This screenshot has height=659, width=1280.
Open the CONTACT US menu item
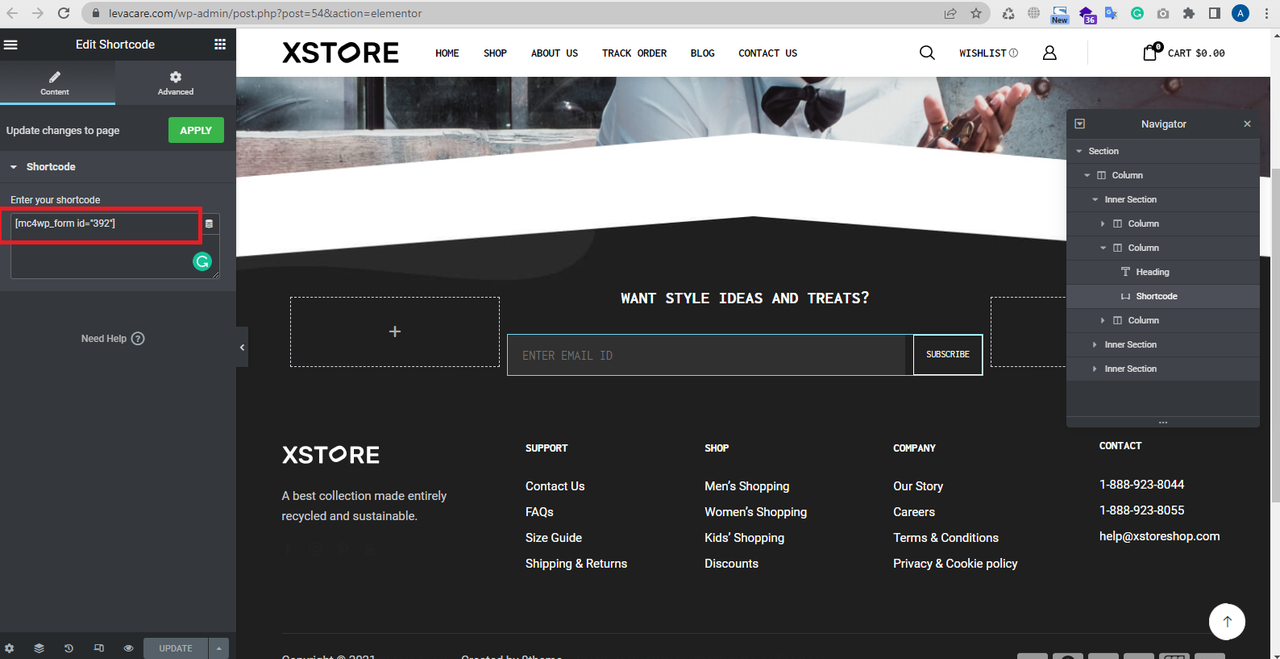(x=768, y=53)
